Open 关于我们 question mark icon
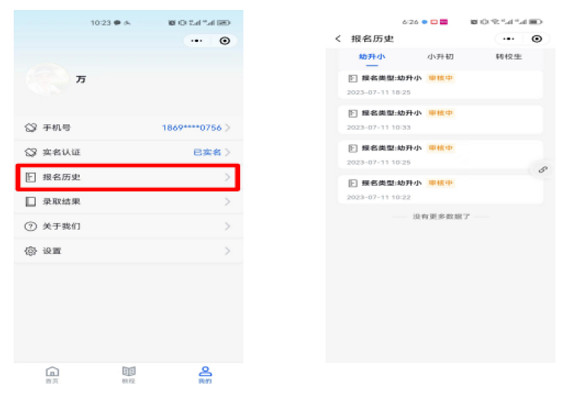The image size is (574, 412). point(30,226)
